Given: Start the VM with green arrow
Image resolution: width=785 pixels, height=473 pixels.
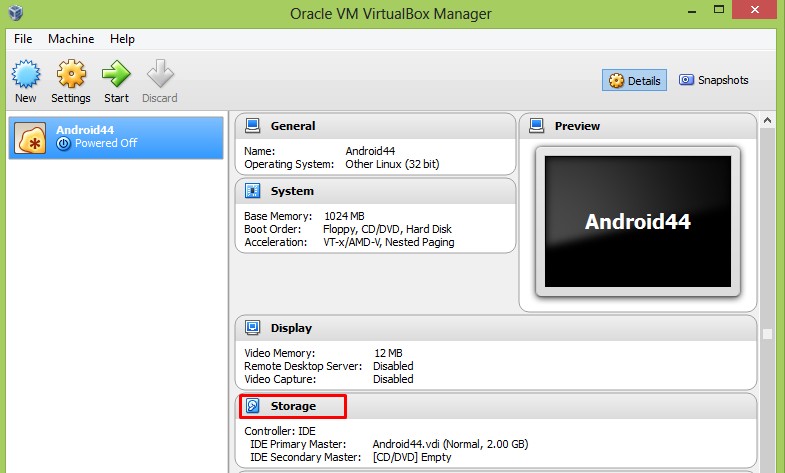Looking at the screenshot, I should (x=116, y=74).
